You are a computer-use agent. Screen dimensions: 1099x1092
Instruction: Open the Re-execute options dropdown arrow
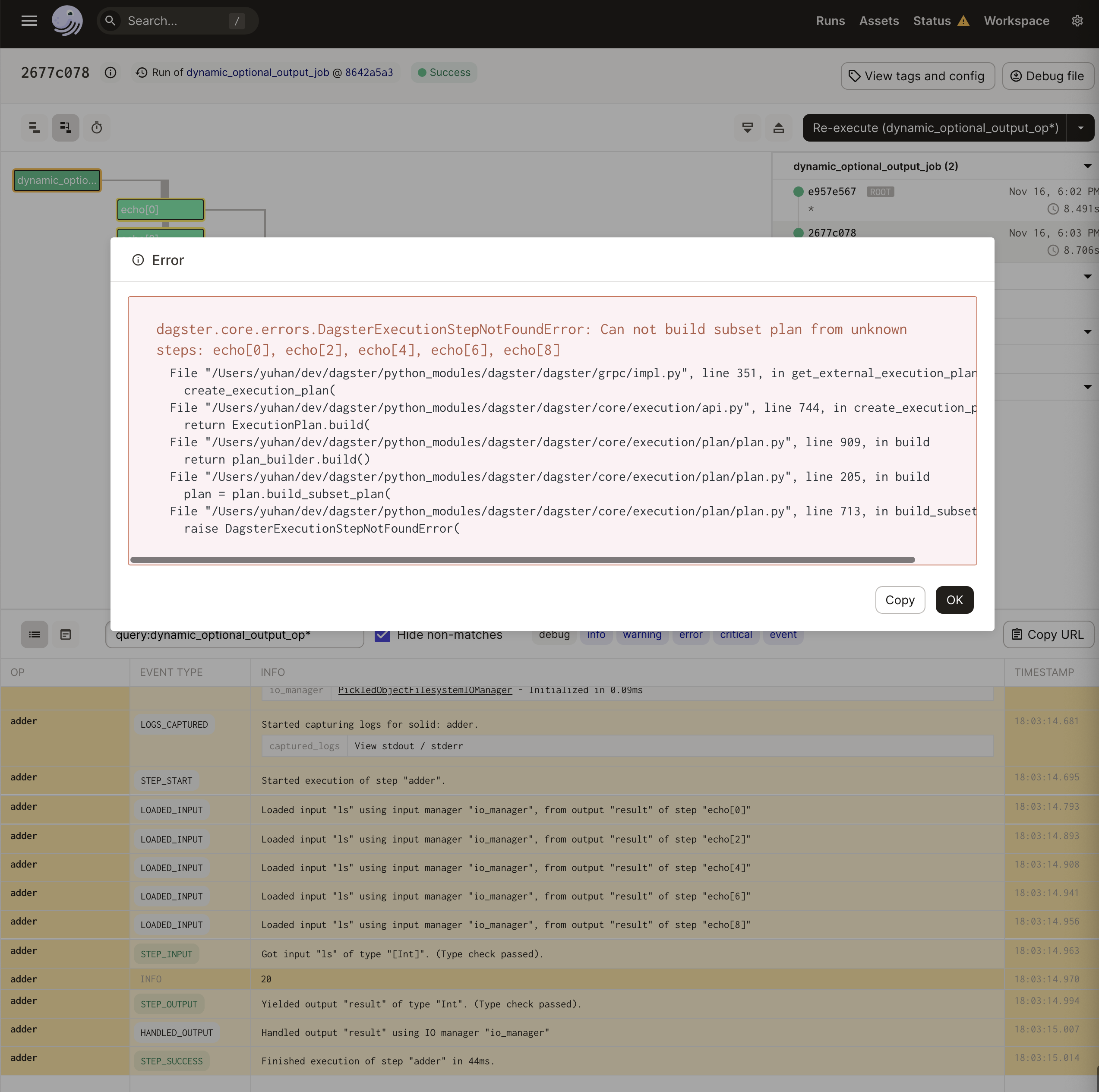[1080, 128]
